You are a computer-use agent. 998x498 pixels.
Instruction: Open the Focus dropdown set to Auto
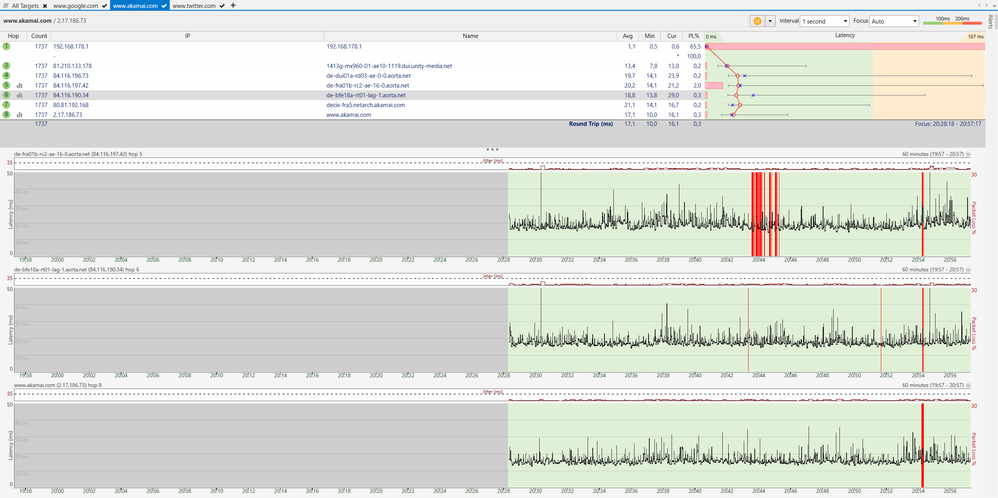pyautogui.click(x=894, y=20)
